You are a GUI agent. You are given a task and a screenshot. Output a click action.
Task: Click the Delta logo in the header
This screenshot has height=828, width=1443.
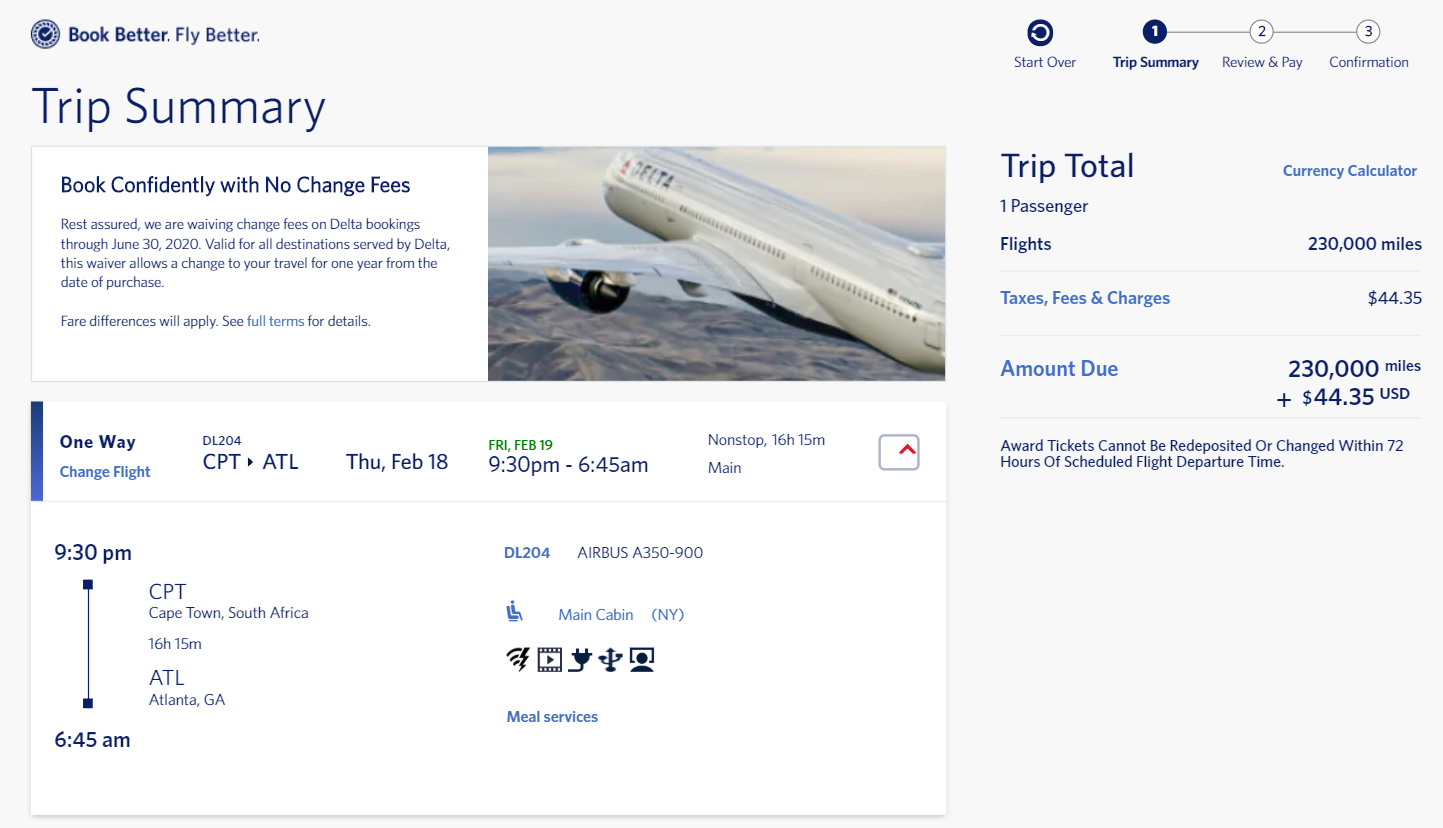point(43,33)
